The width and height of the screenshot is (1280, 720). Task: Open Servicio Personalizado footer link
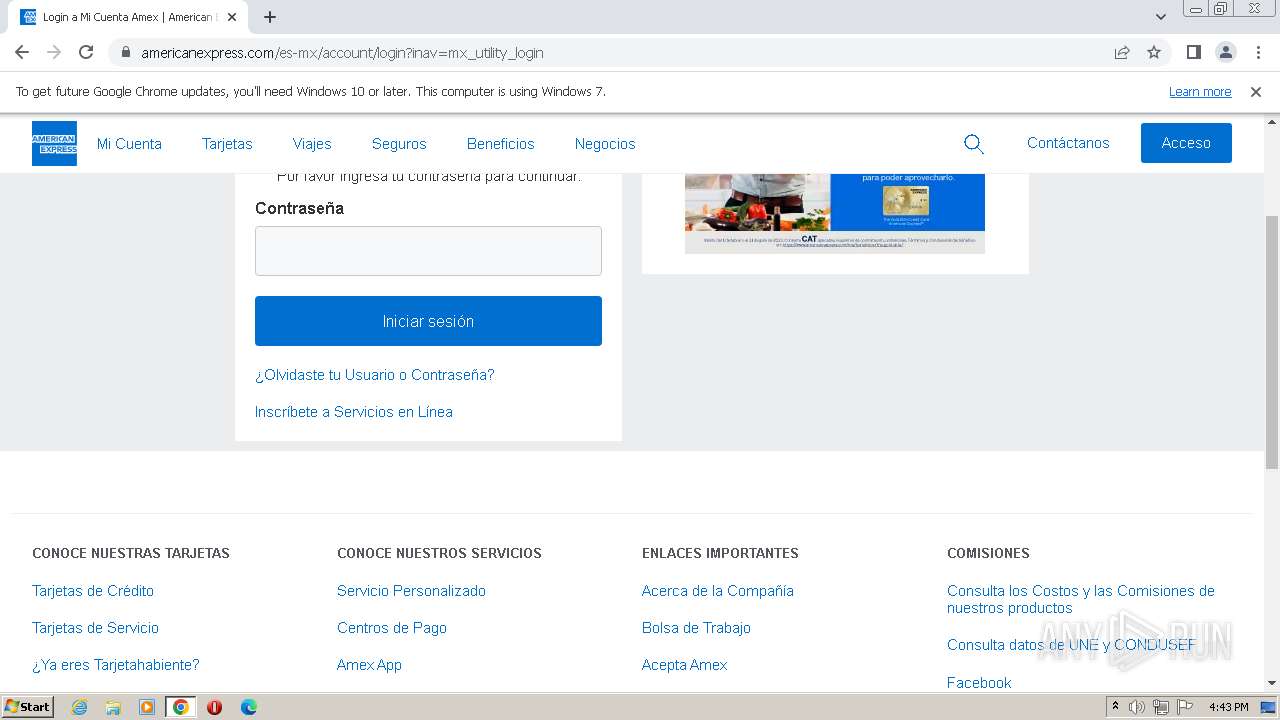(x=411, y=591)
